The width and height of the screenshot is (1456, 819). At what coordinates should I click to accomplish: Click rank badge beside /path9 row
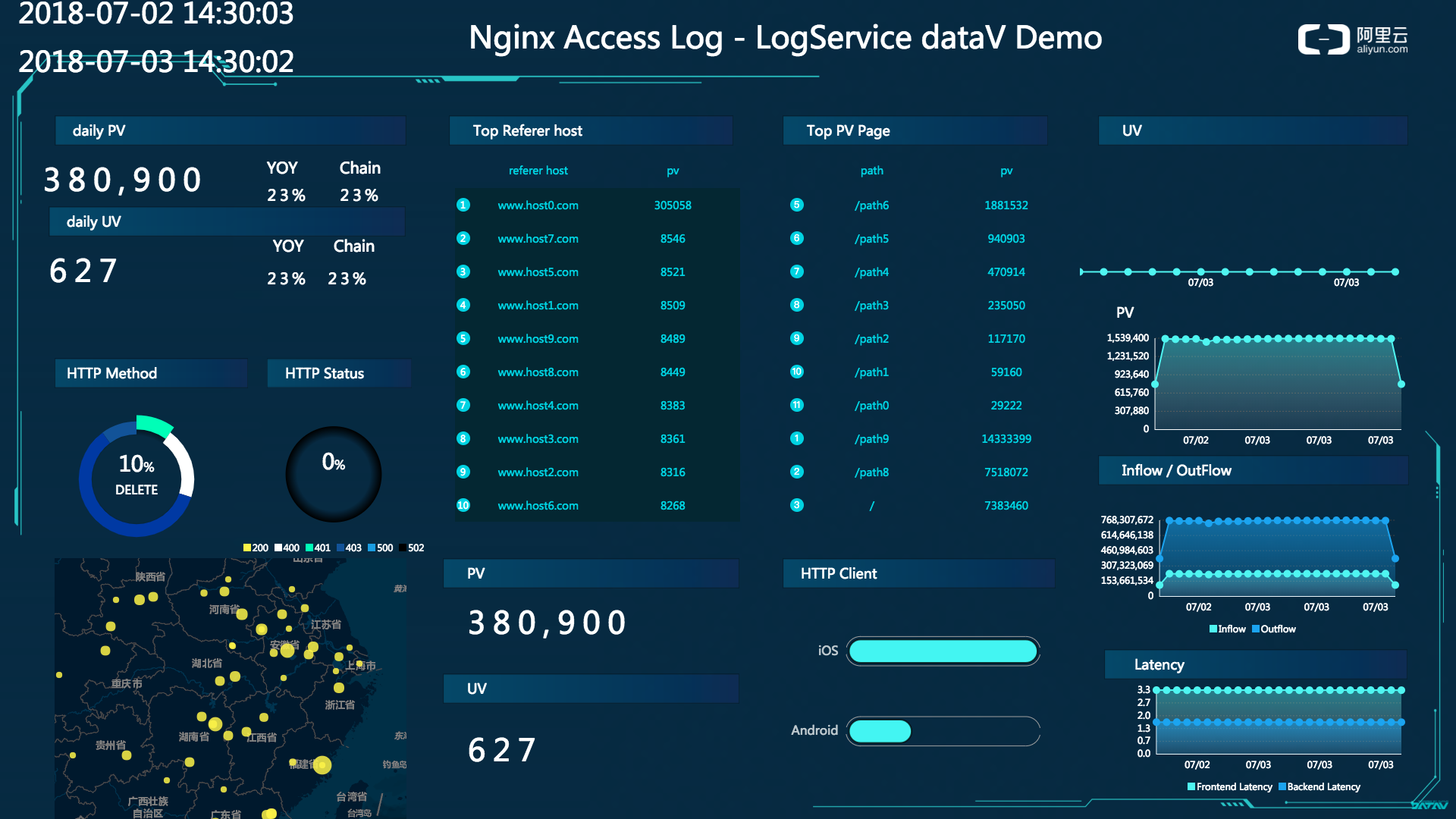pyautogui.click(x=796, y=438)
